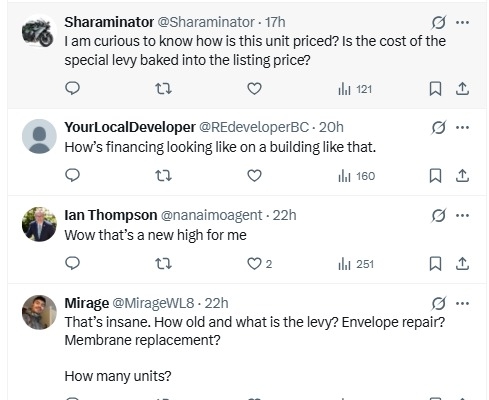Open more options menu on Ian Thompson's tweet
Image resolution: width=489 pixels, height=400 pixels.
click(462, 215)
